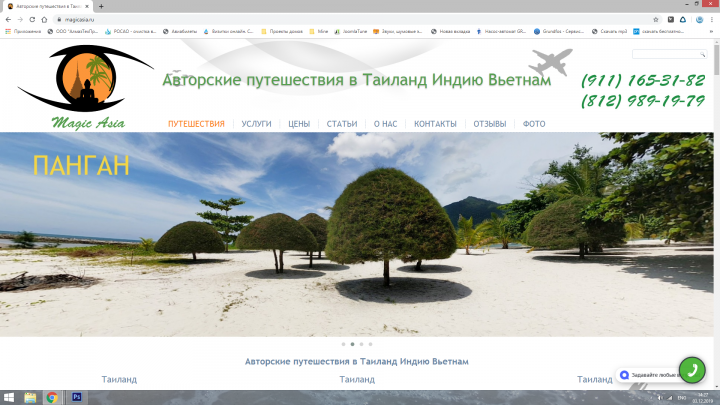This screenshot has width=720, height=405.
Task: Expand the Проекты домов bookmark folder
Action: click(x=282, y=32)
